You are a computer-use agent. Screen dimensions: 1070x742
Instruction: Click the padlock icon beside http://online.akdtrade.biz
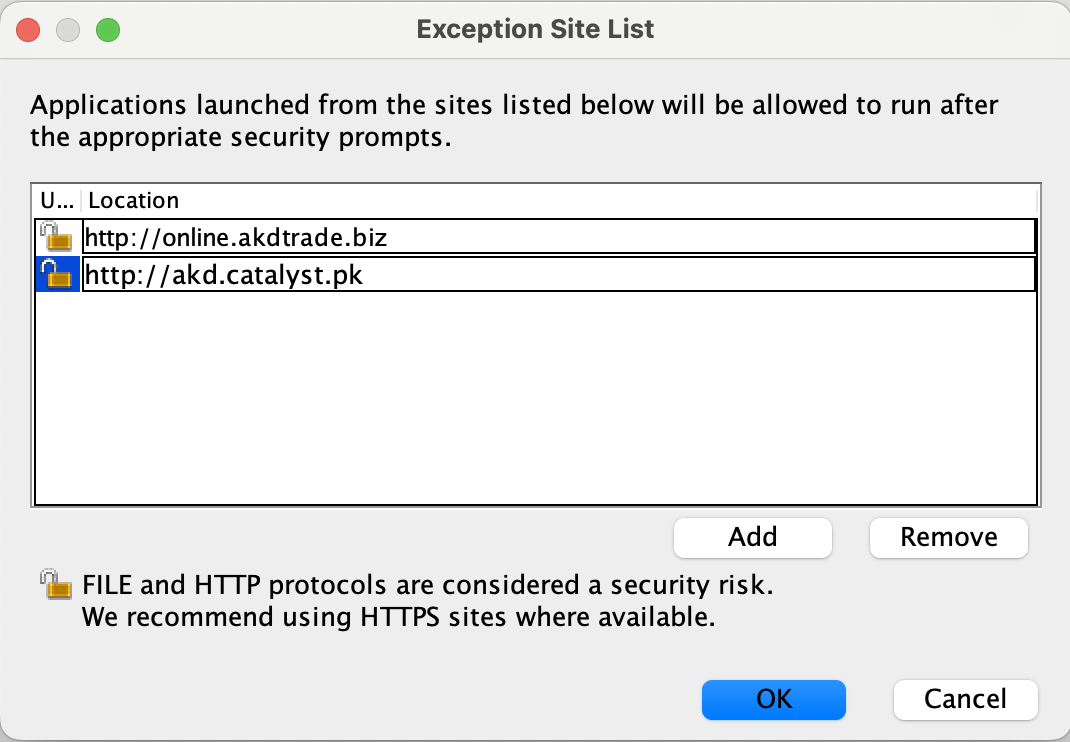[x=57, y=236]
